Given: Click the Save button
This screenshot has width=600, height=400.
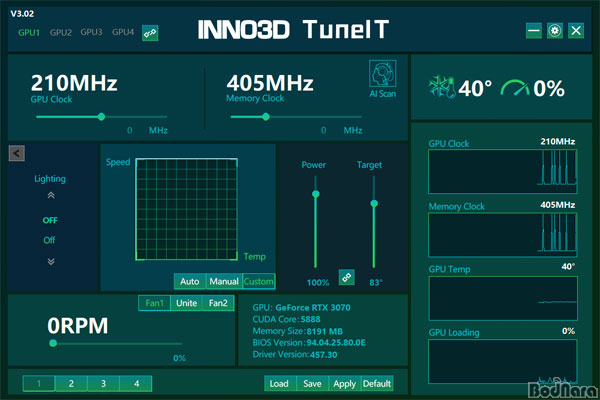Looking at the screenshot, I should (x=312, y=384).
